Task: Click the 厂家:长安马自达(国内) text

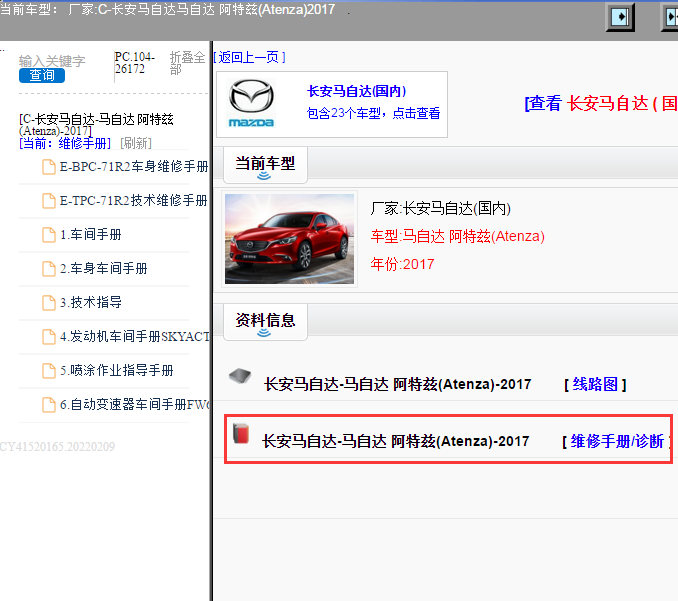Action: pyautogui.click(x=441, y=209)
